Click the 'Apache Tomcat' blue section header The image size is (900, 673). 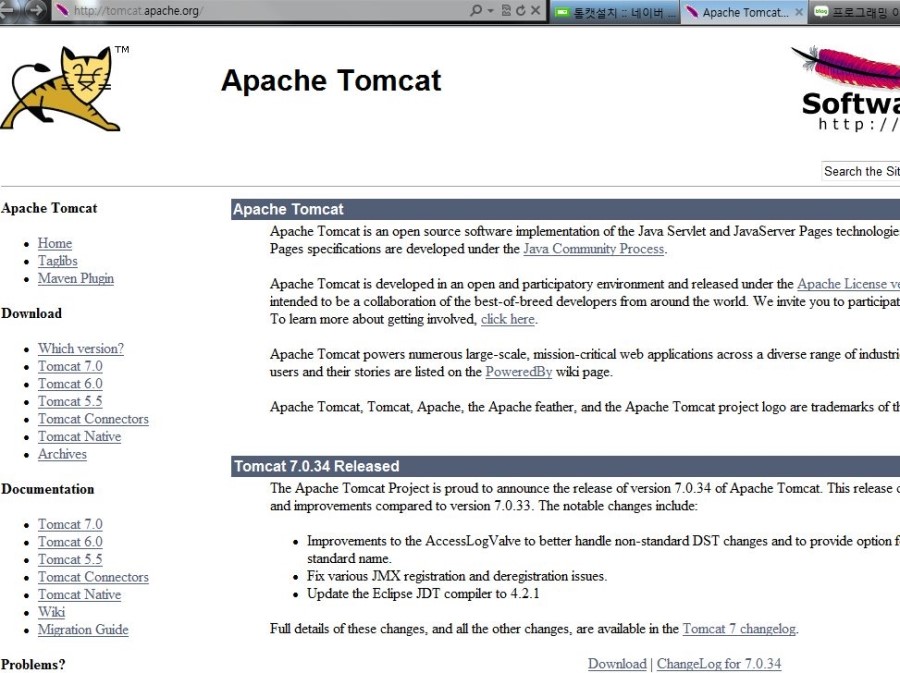point(288,209)
